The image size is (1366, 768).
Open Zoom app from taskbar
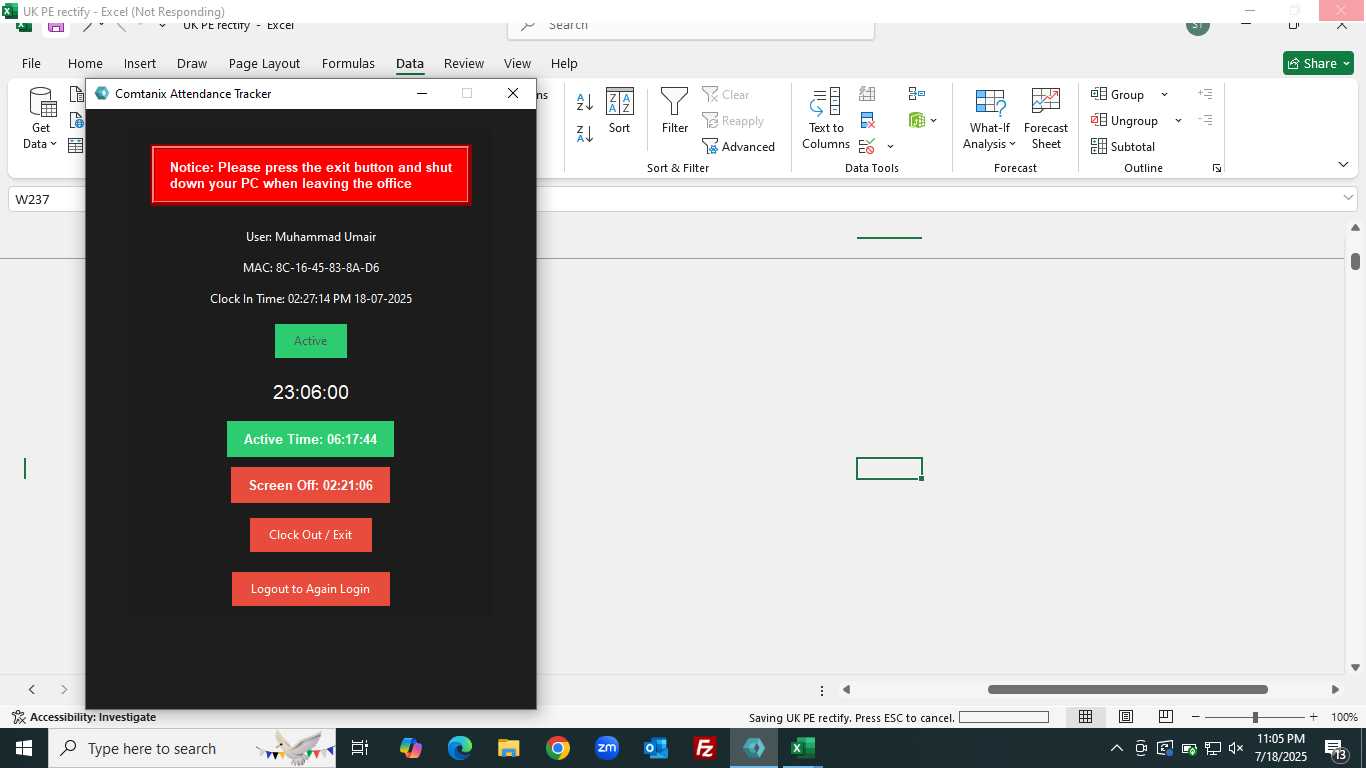(607, 748)
